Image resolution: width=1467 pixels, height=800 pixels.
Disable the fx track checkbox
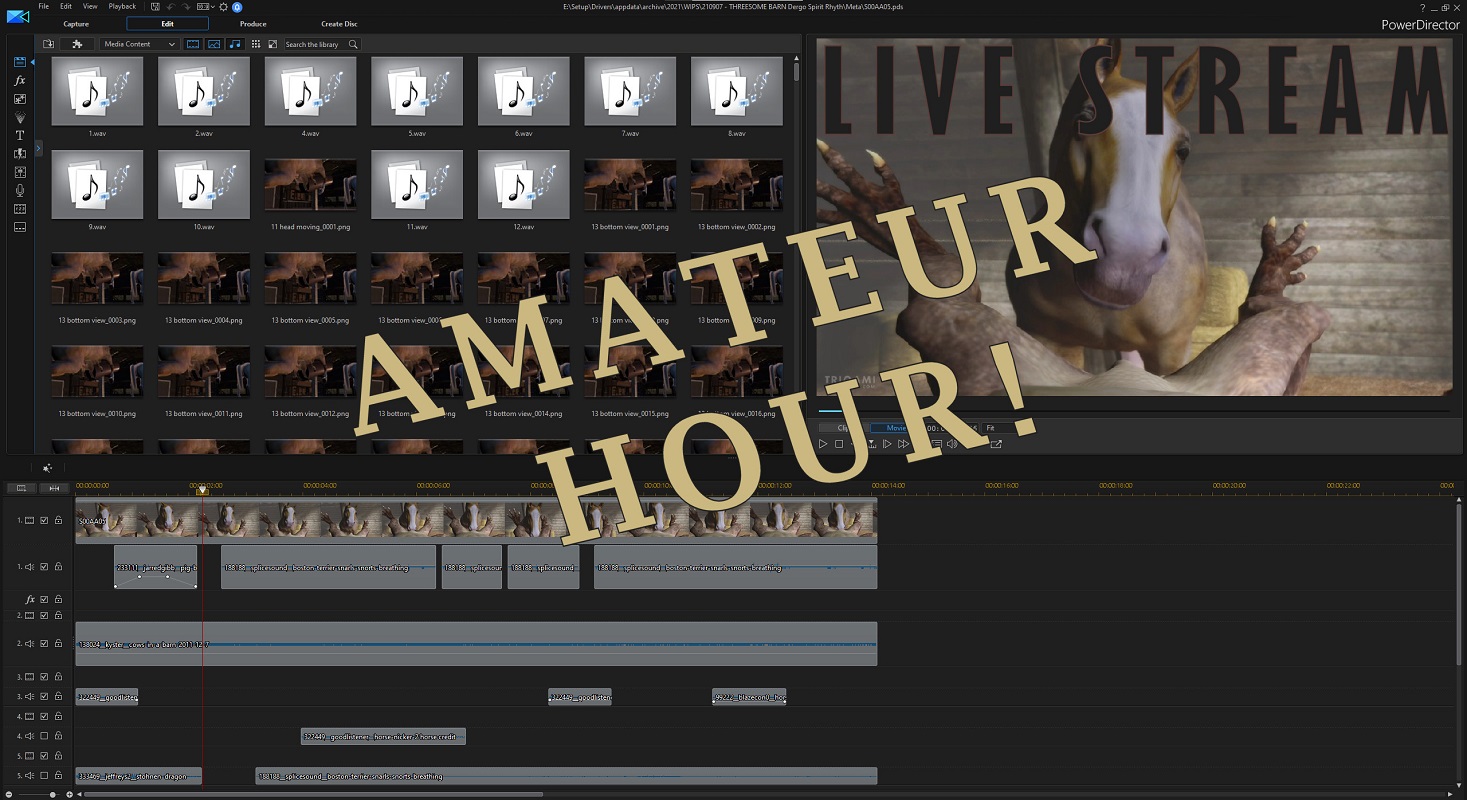coord(44,600)
